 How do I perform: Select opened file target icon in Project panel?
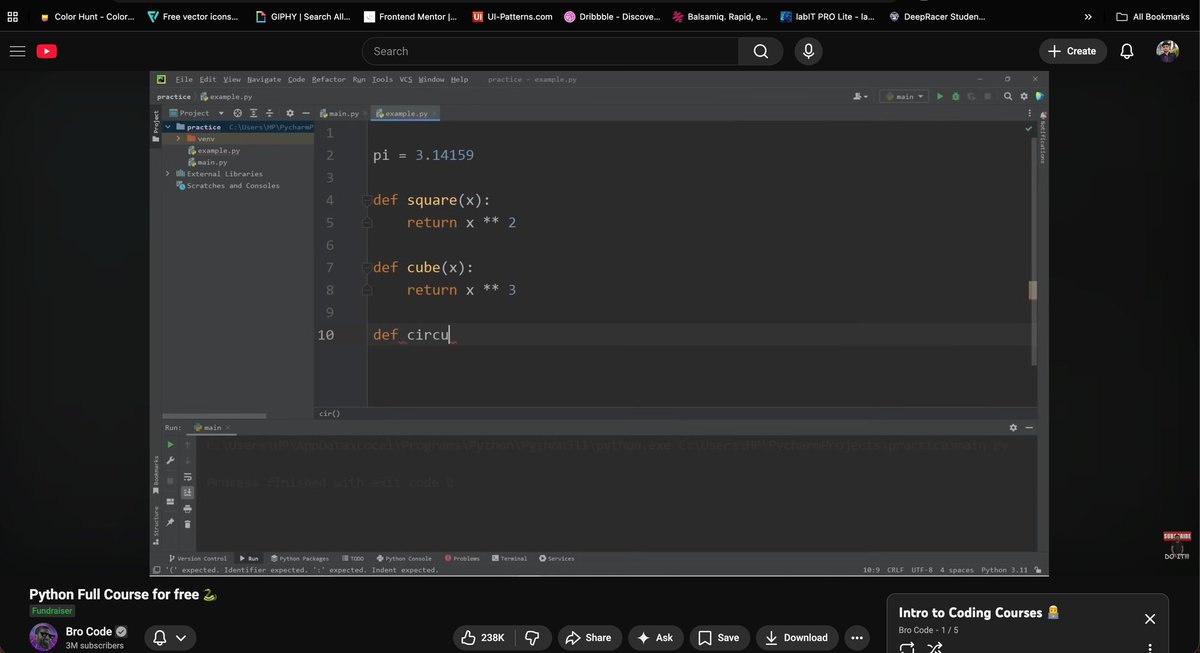point(238,113)
